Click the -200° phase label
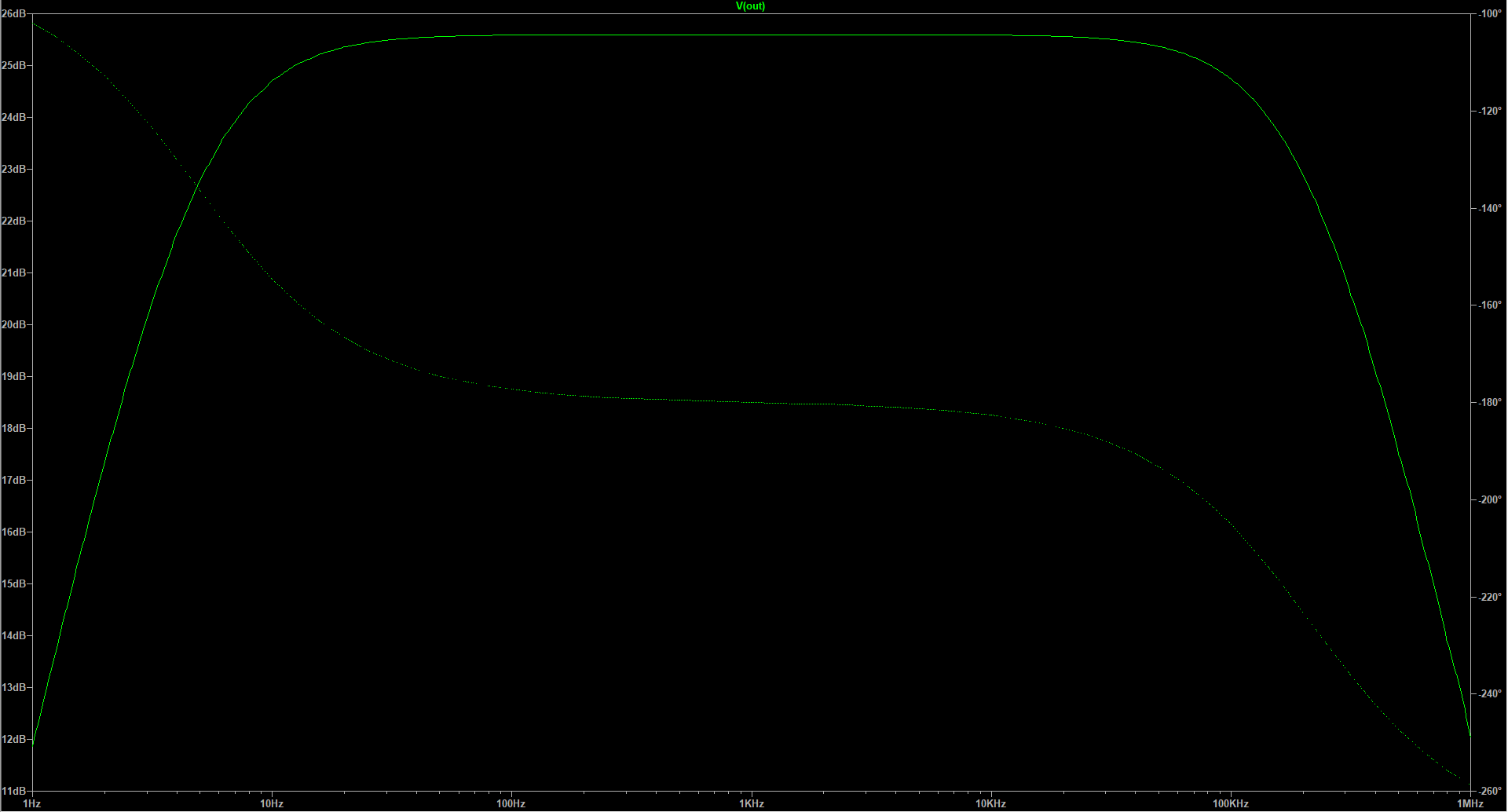 coord(1490,499)
